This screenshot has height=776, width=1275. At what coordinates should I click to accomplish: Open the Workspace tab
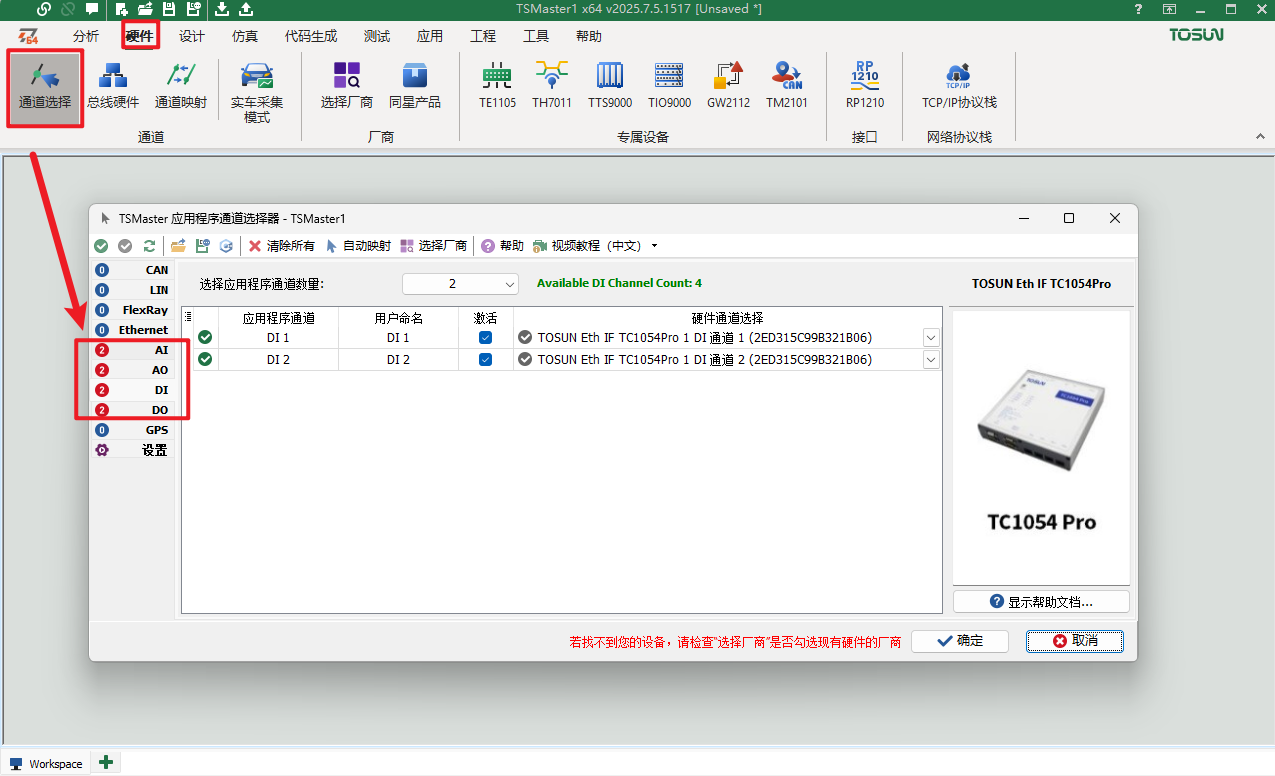coord(46,764)
